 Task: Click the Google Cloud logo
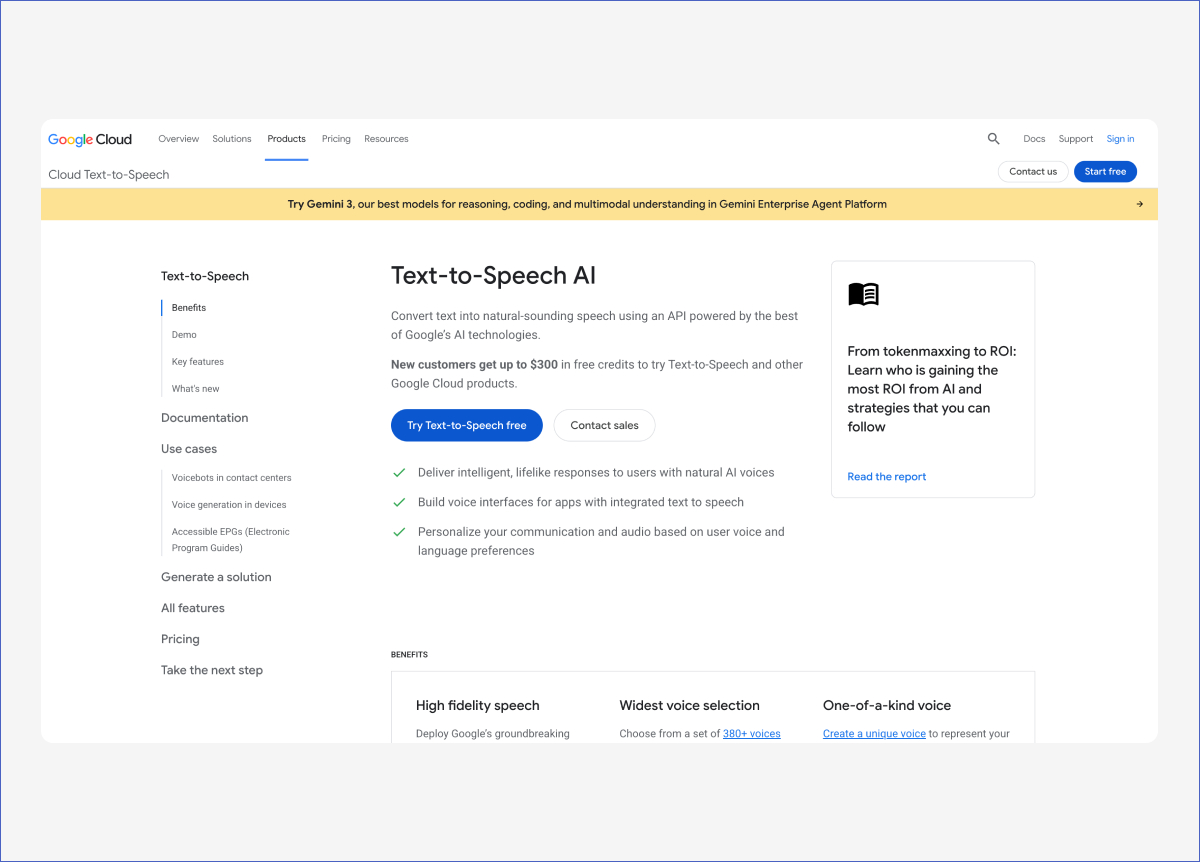tap(90, 139)
